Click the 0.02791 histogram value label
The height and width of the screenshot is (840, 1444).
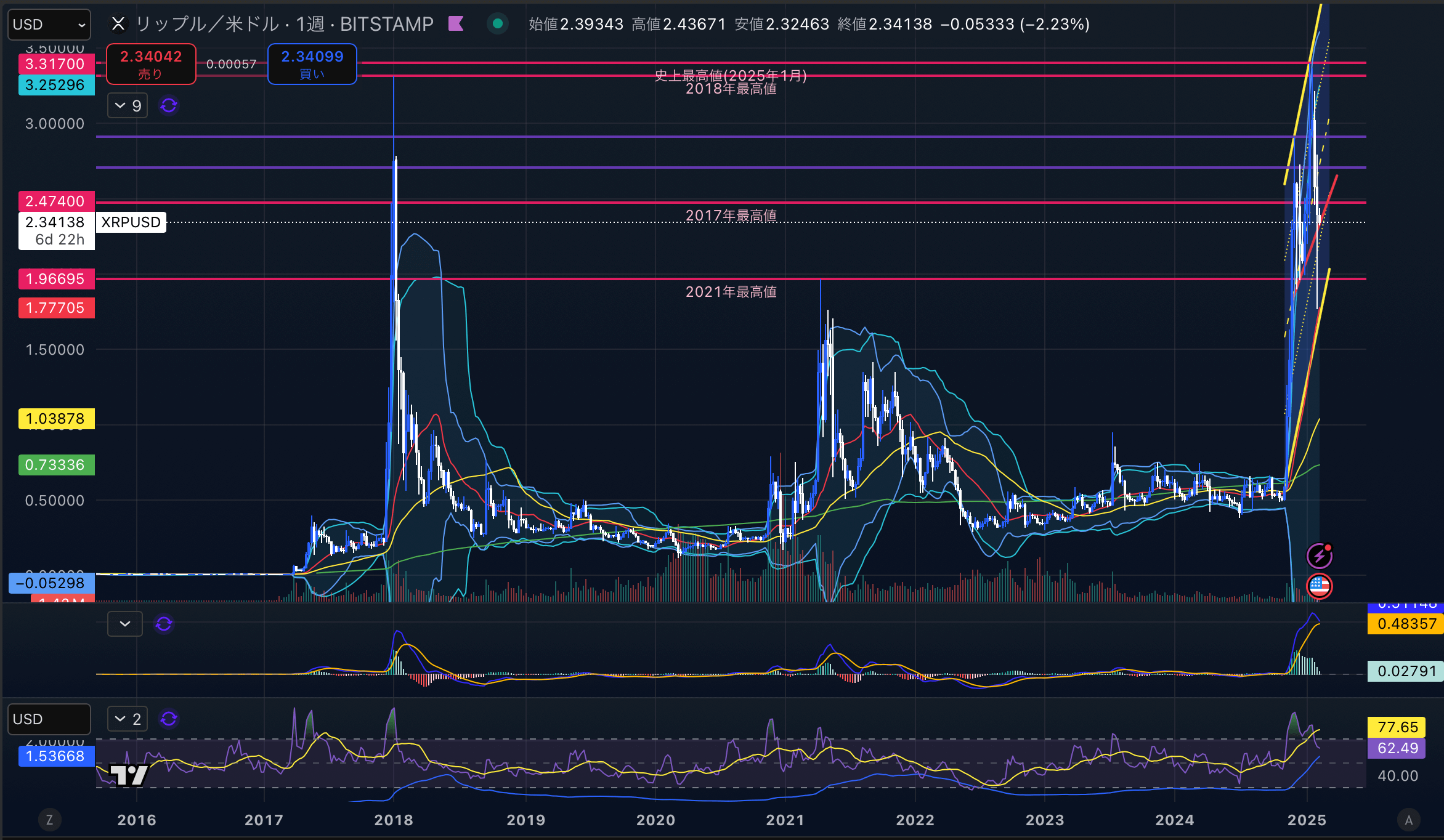click(x=1406, y=671)
